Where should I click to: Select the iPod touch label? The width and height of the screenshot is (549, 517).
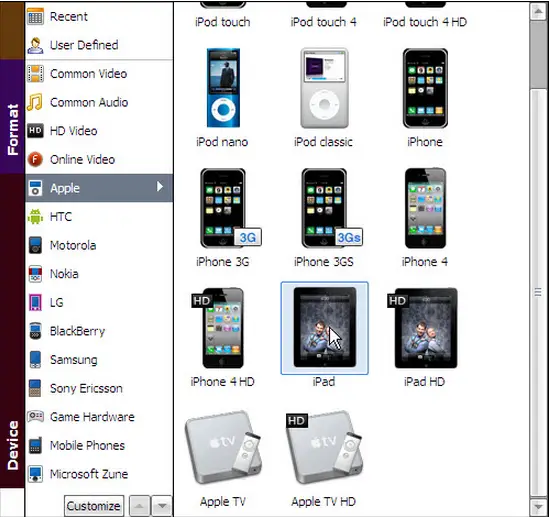click(x=223, y=22)
